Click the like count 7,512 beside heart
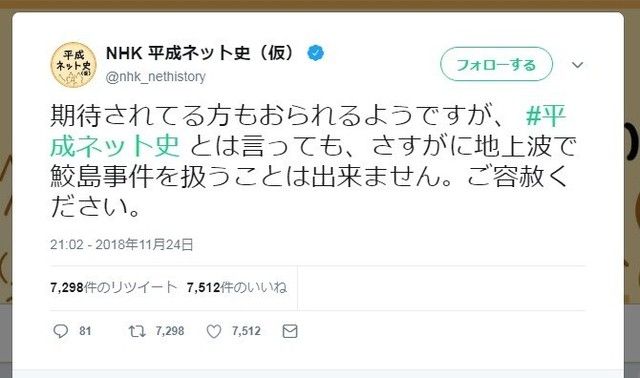640x378 pixels. 246,331
